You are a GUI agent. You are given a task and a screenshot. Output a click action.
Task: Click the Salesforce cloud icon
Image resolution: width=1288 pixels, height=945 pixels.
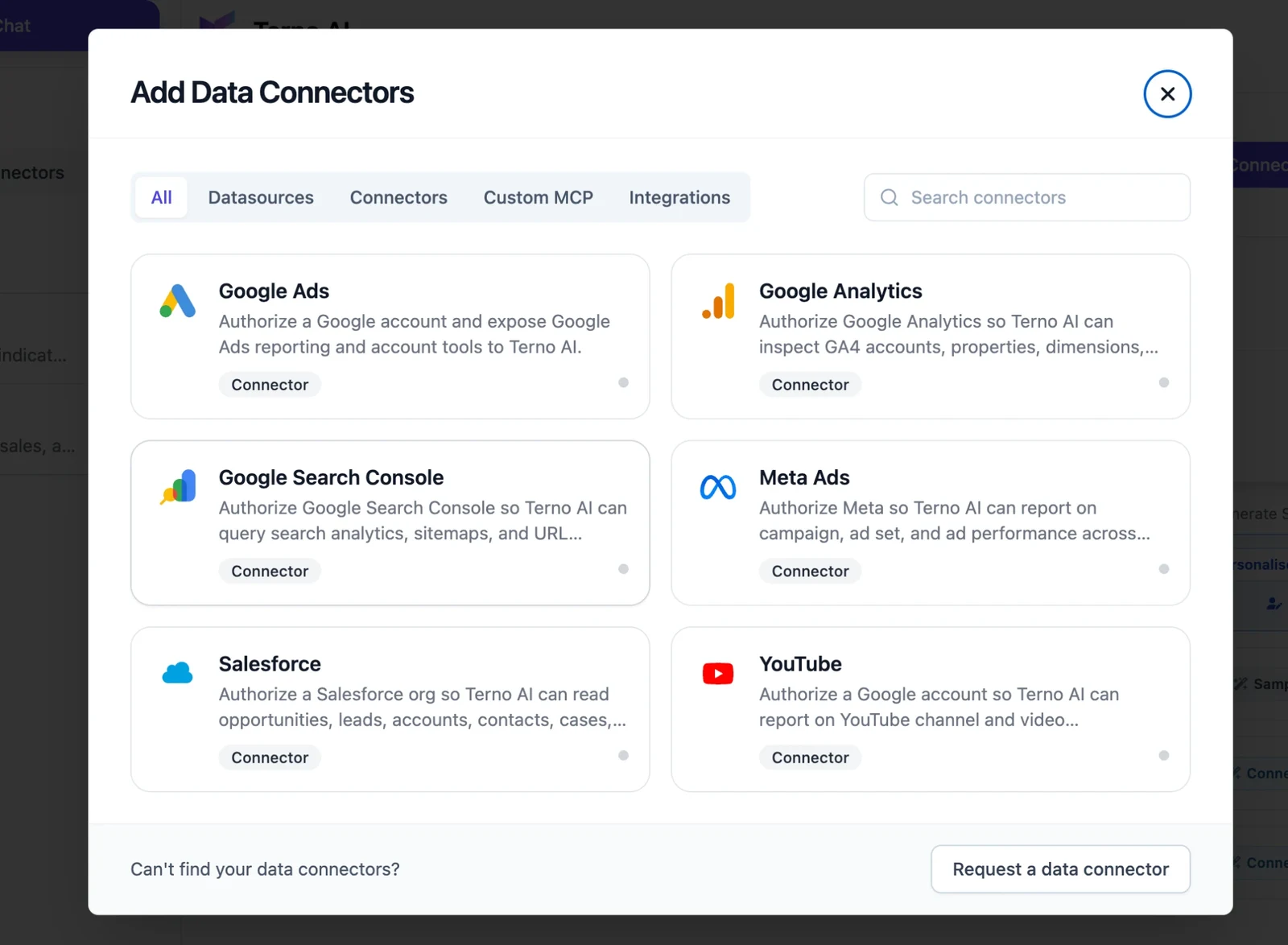pos(177,673)
